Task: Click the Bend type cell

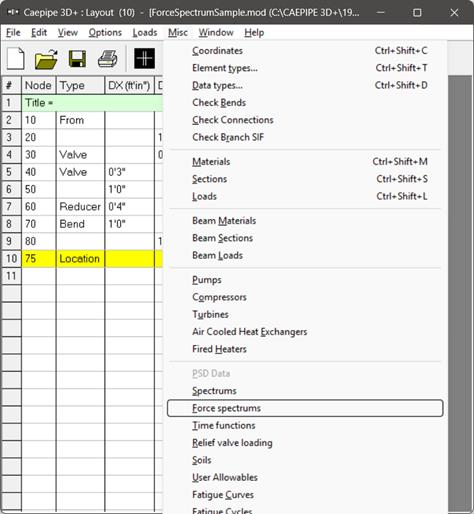Action: 80,224
